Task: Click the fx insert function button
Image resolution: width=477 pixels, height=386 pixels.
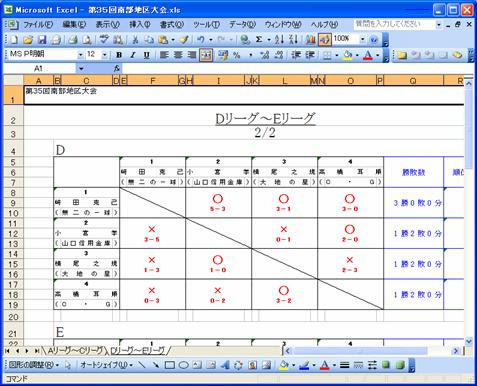Action: 117,69
